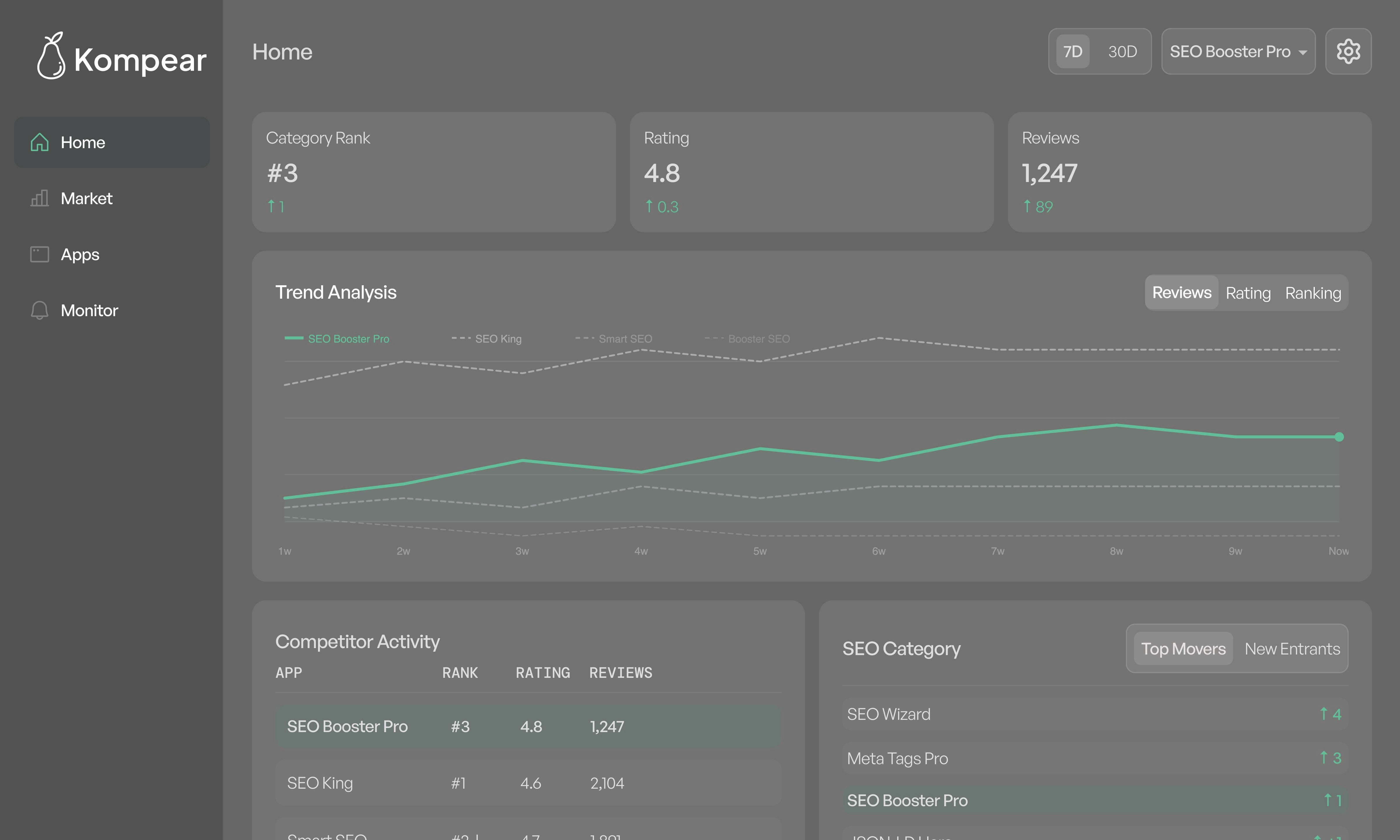Switch Trend Analysis to Ranking tab
This screenshot has height=840, width=1400.
1313,293
